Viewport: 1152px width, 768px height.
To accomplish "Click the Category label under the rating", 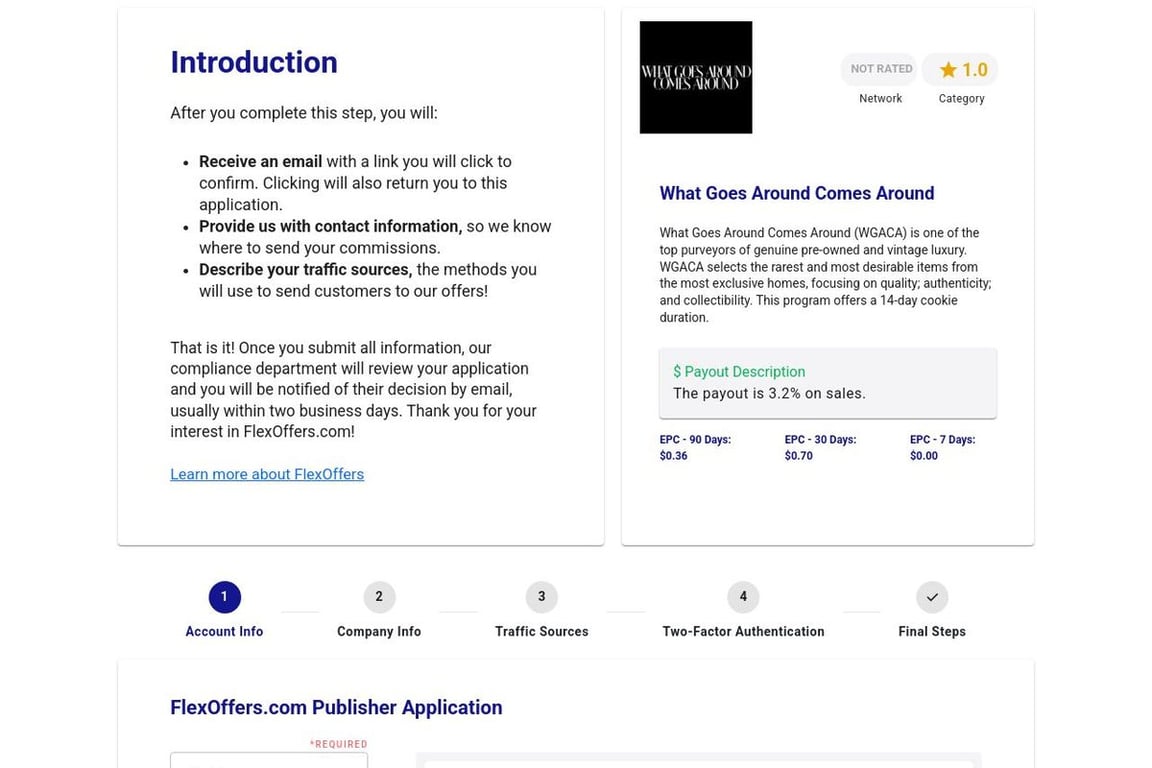I will tap(961, 98).
